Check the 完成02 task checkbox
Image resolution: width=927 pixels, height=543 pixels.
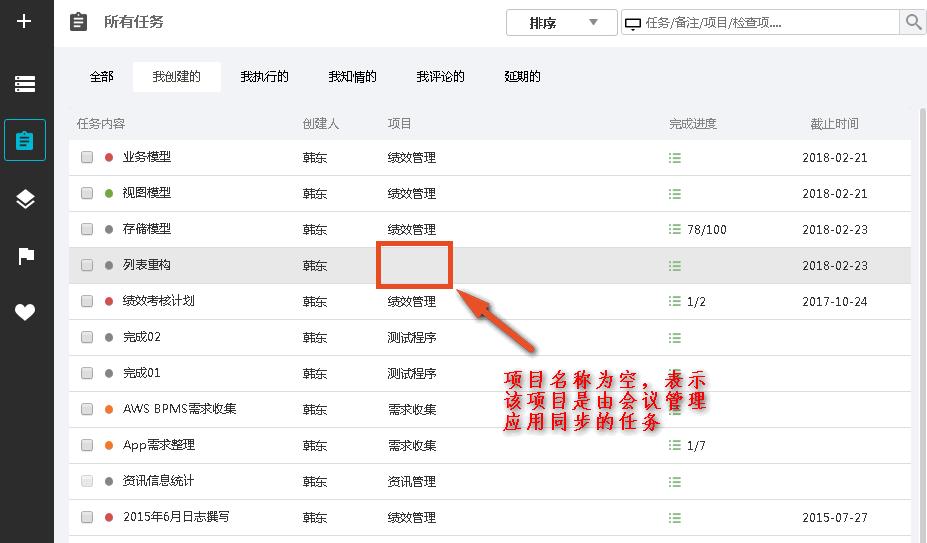click(87, 337)
